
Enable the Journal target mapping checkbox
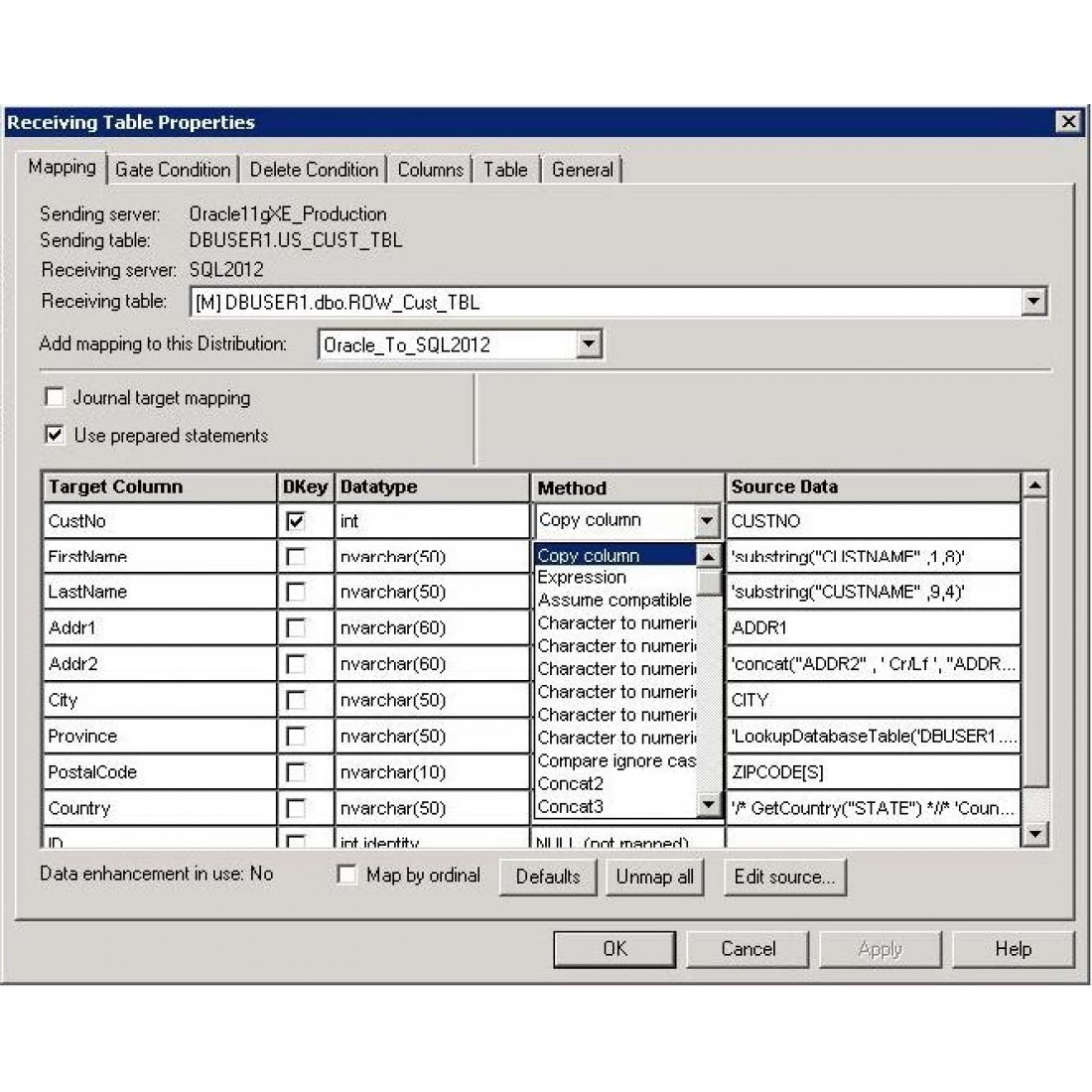55,398
